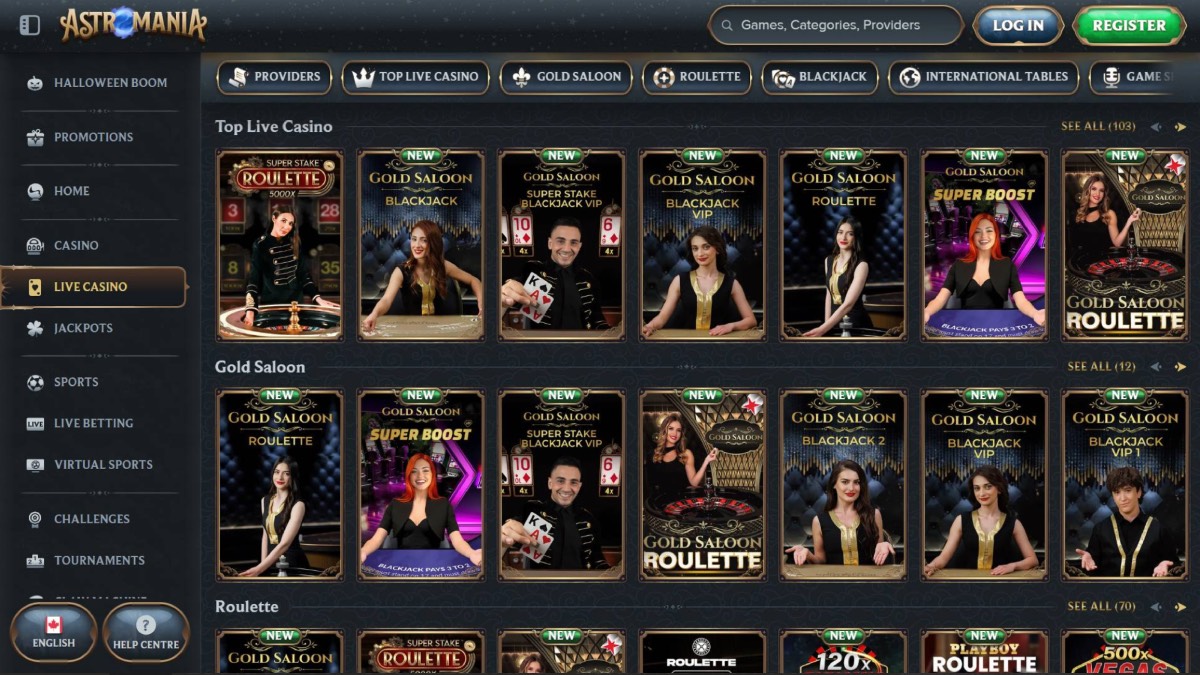This screenshot has height=675, width=1200.
Task: Open Halloween Boom pumpkin icon in sidebar
Action: 35,83
